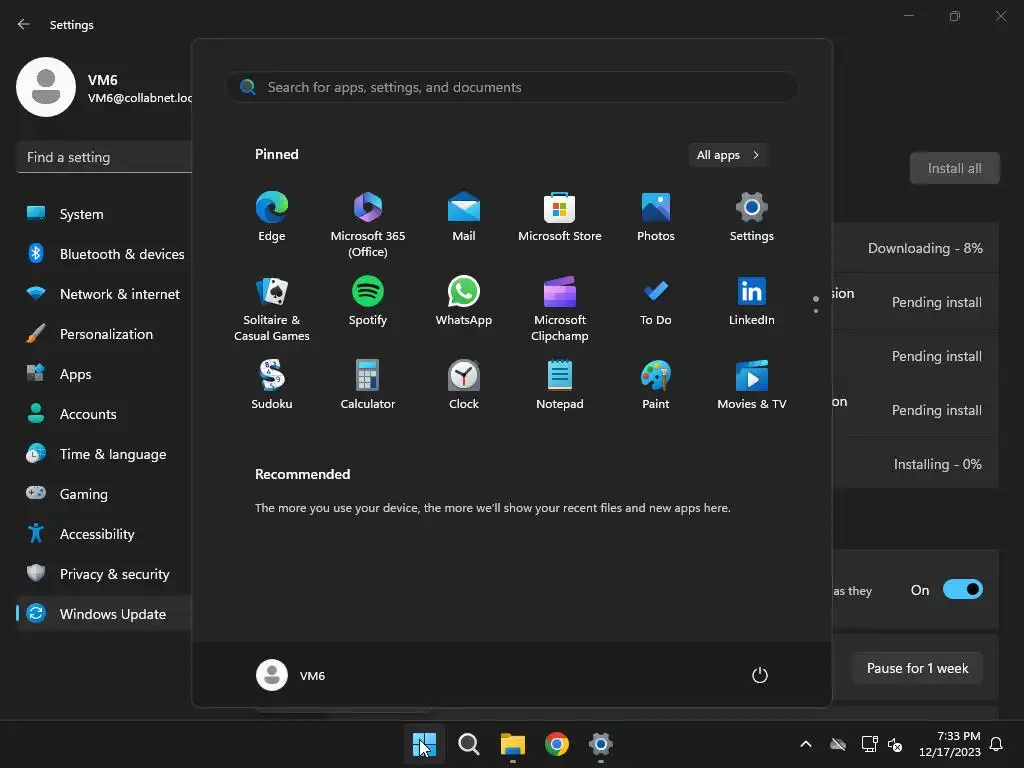The image size is (1024, 768).
Task: Open Microsoft Store from Start menu
Action: [560, 217]
